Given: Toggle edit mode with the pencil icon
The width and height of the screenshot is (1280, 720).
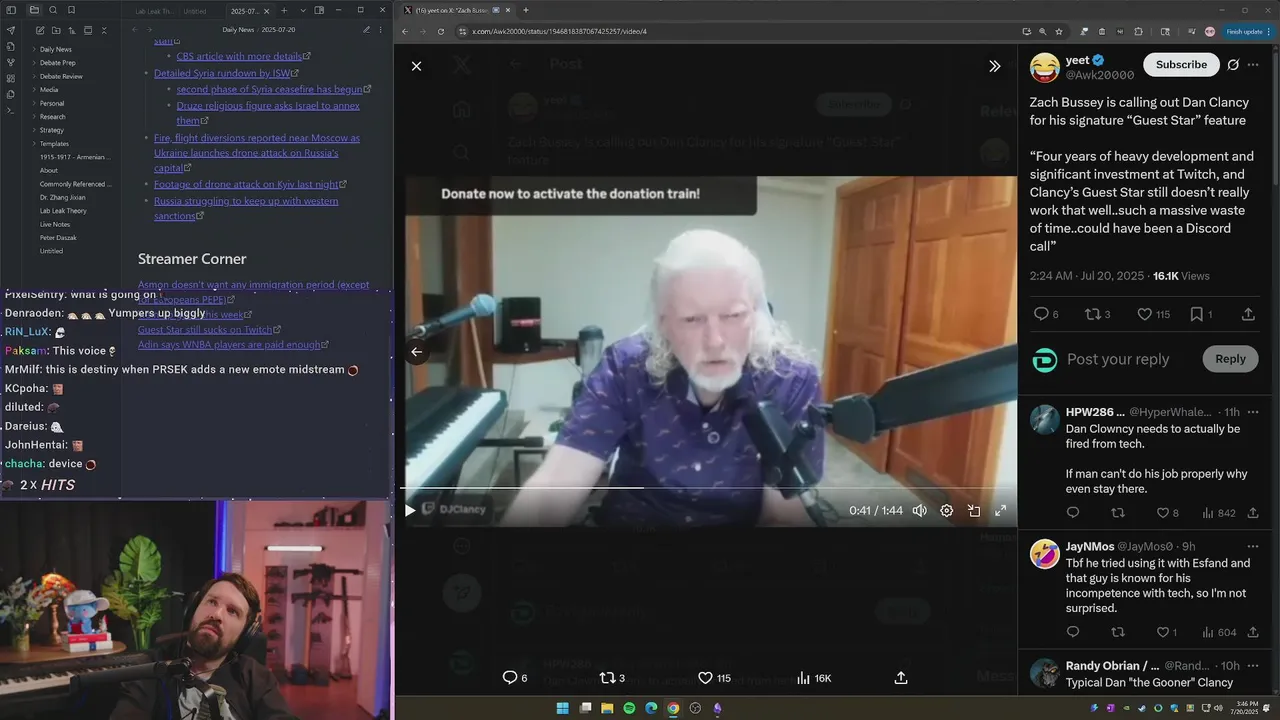Looking at the screenshot, I should (x=367, y=30).
